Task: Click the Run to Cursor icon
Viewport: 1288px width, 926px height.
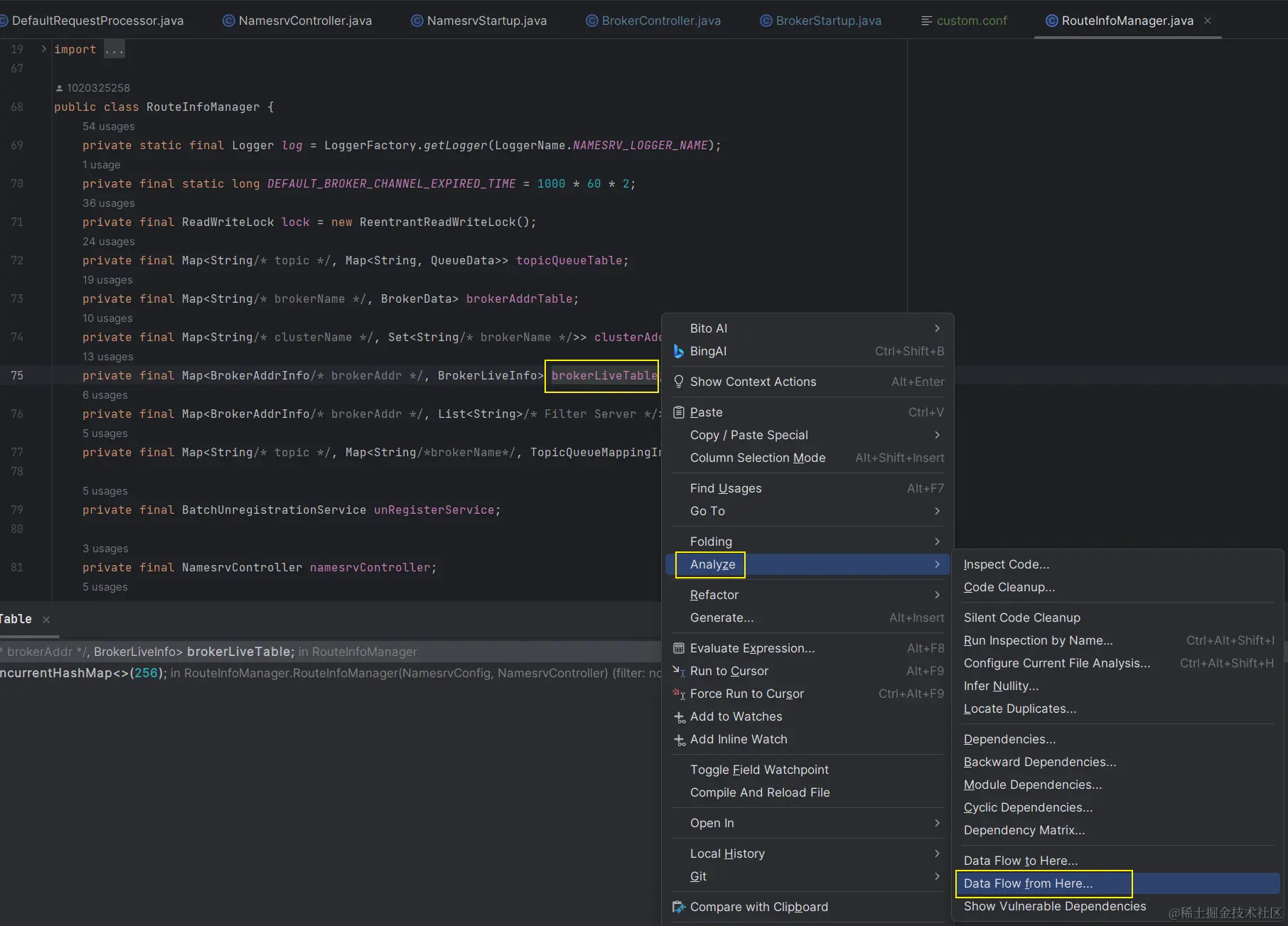Action: [679, 671]
